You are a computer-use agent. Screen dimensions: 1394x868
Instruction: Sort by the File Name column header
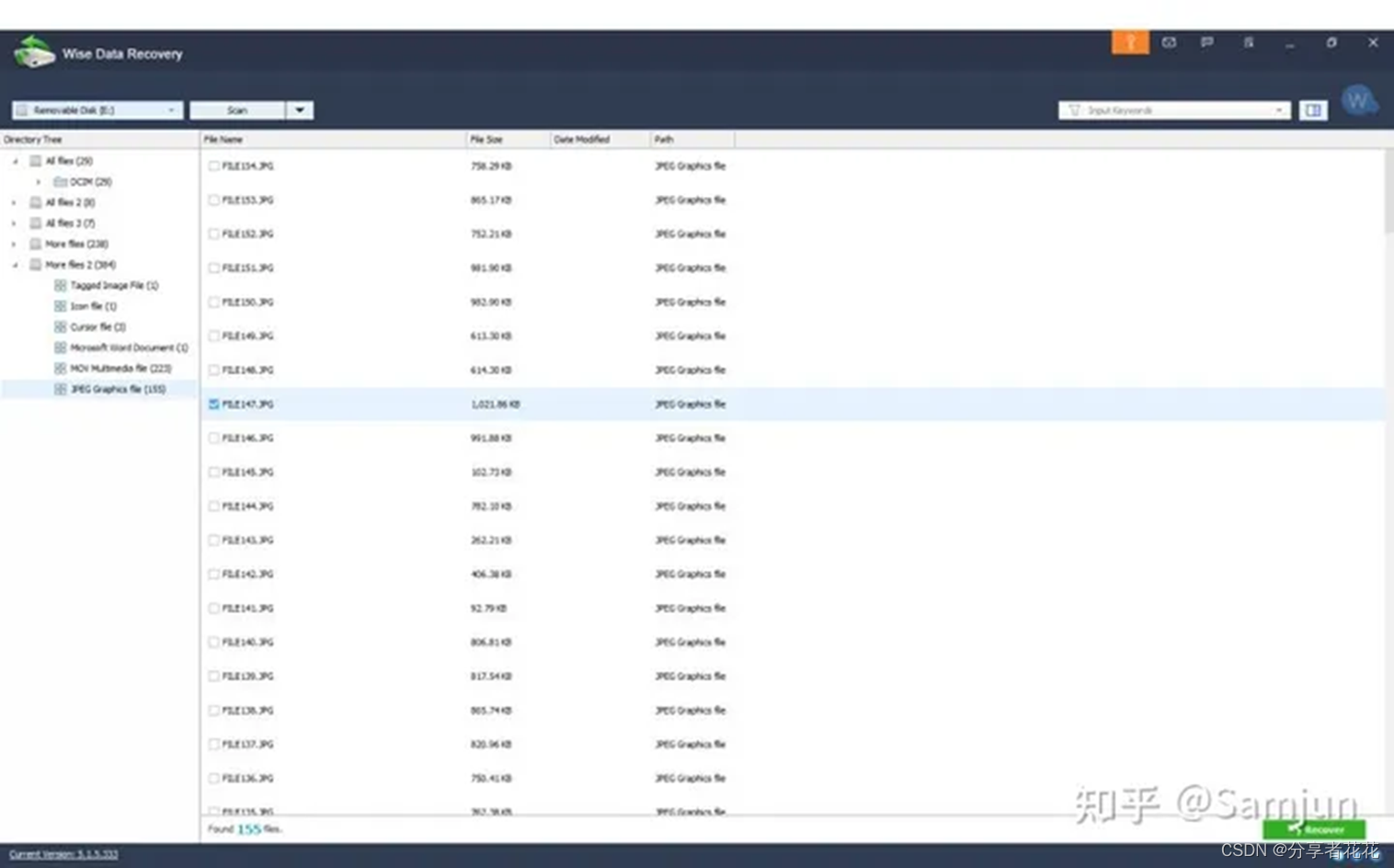point(333,140)
